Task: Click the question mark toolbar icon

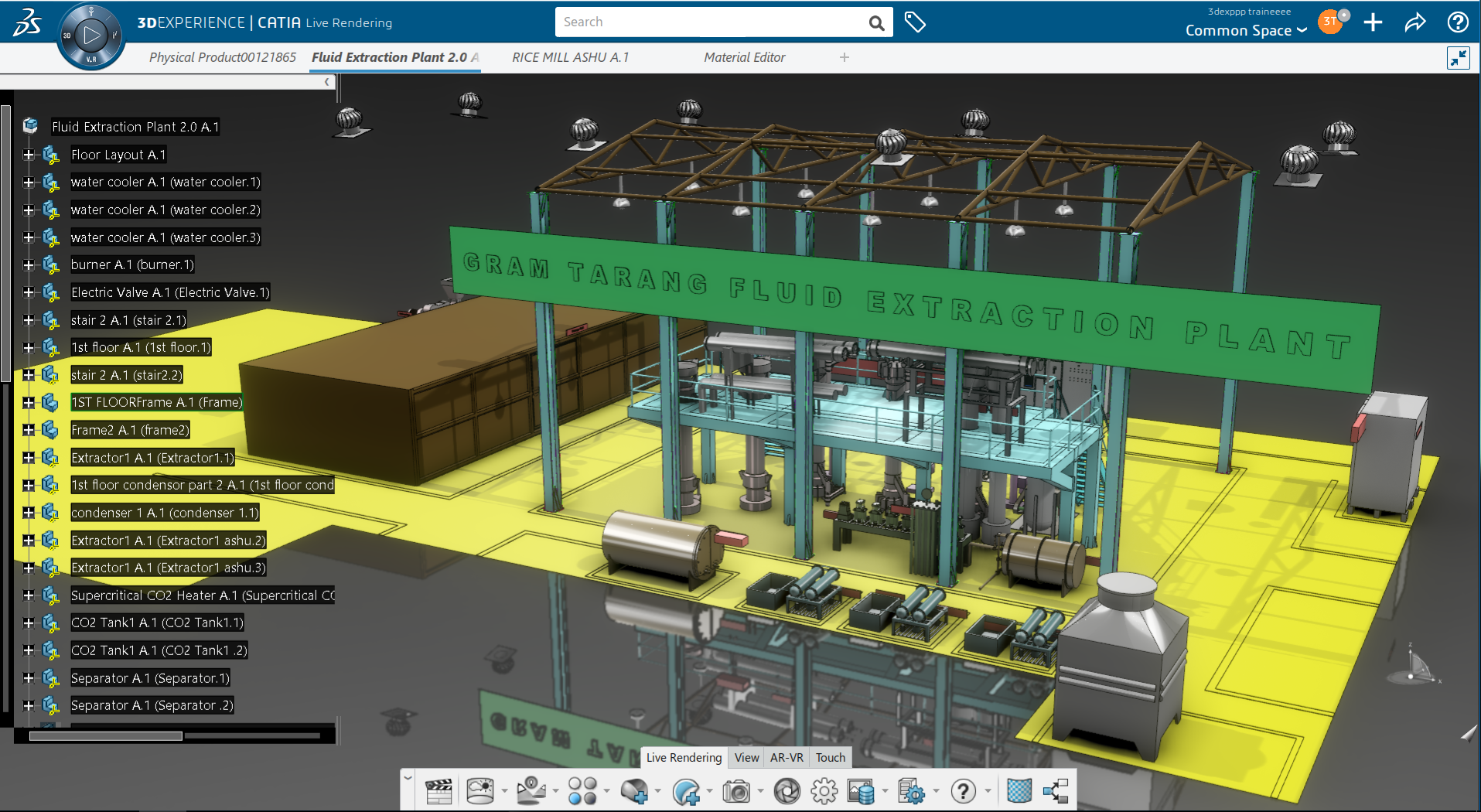Action: pos(963,791)
